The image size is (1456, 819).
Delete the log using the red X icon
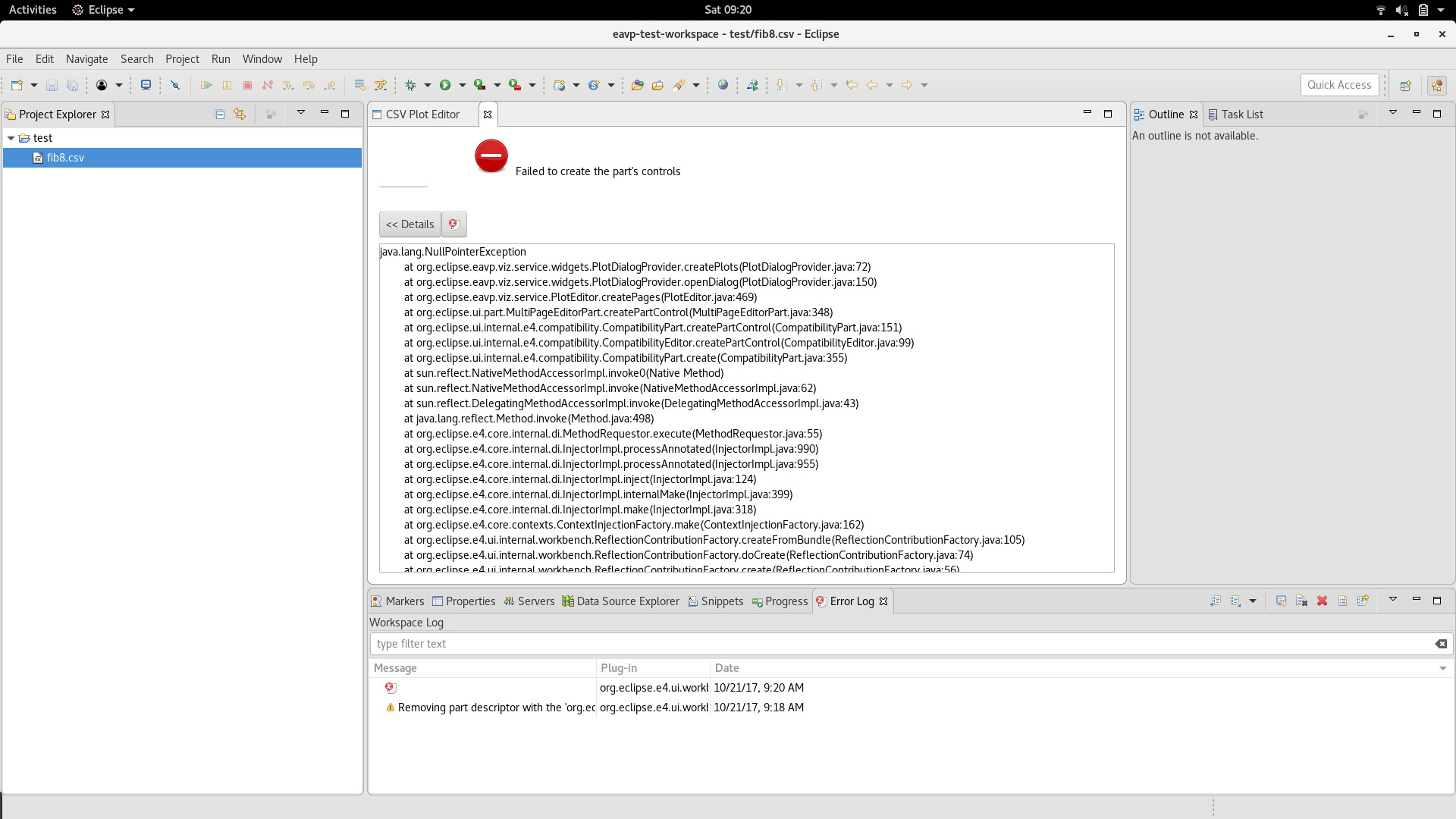point(1322,601)
